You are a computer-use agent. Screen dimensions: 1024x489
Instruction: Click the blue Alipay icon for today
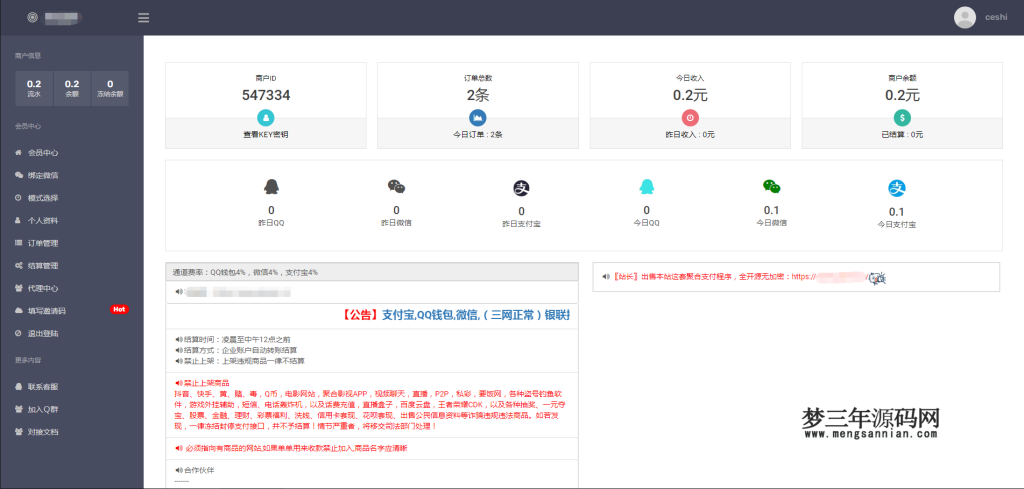tap(897, 188)
